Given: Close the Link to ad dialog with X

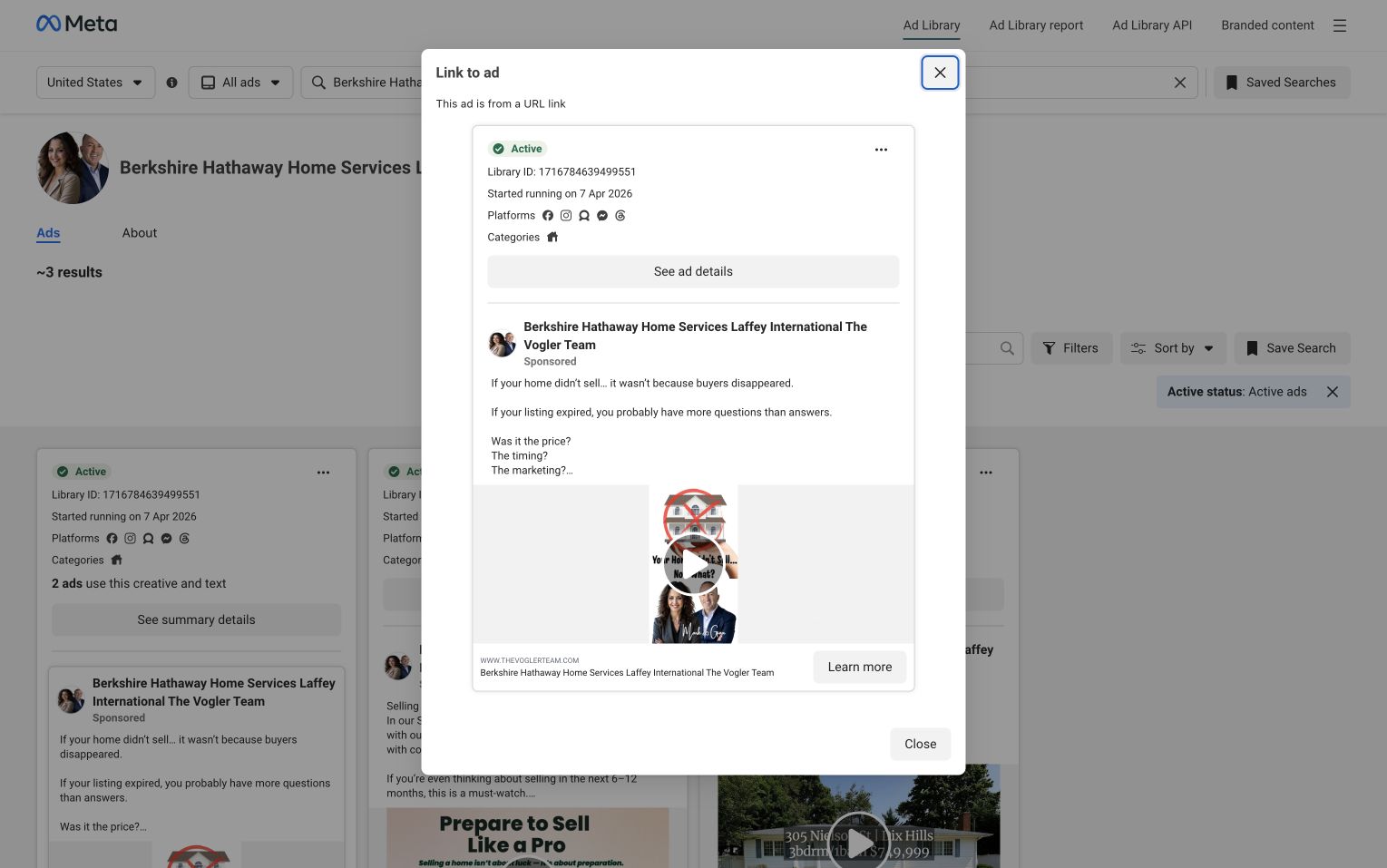Looking at the screenshot, I should 940,73.
